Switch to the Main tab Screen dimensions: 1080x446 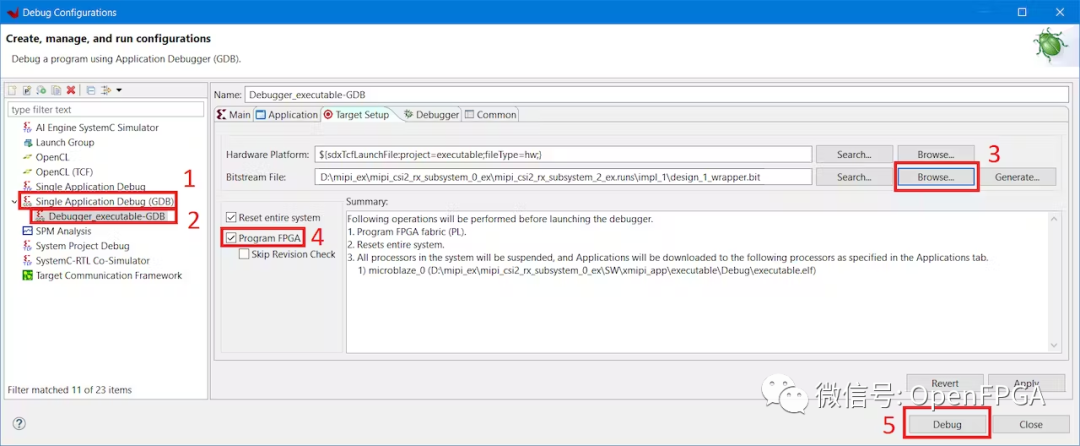(x=234, y=115)
